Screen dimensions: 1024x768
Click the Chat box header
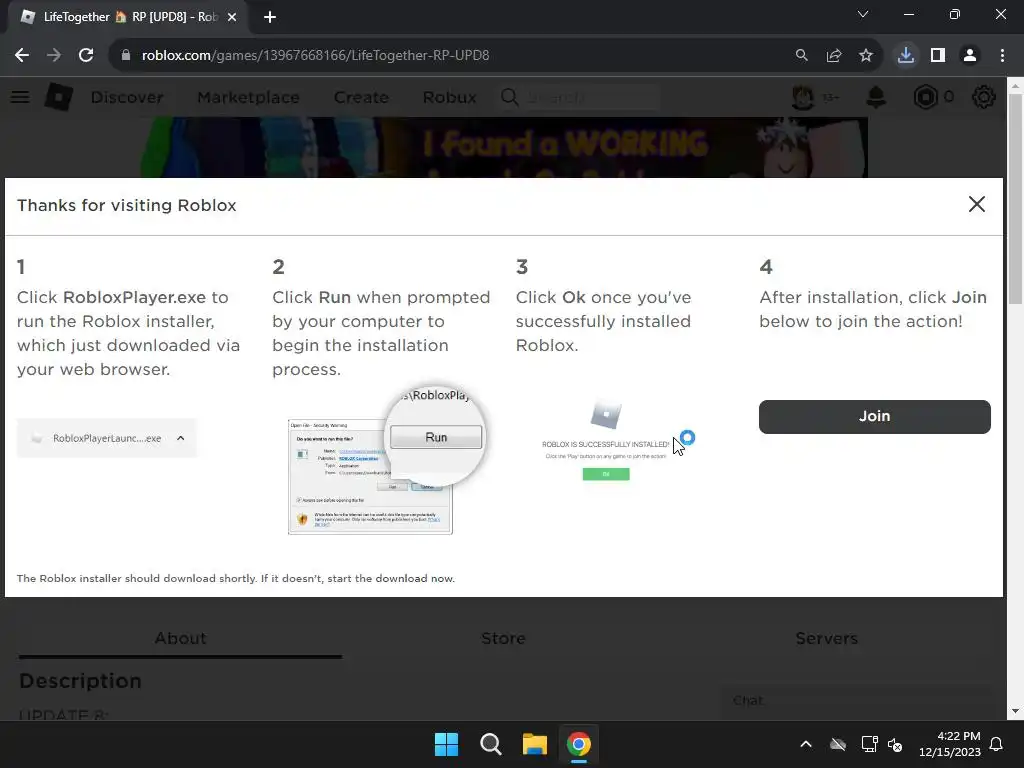point(857,701)
